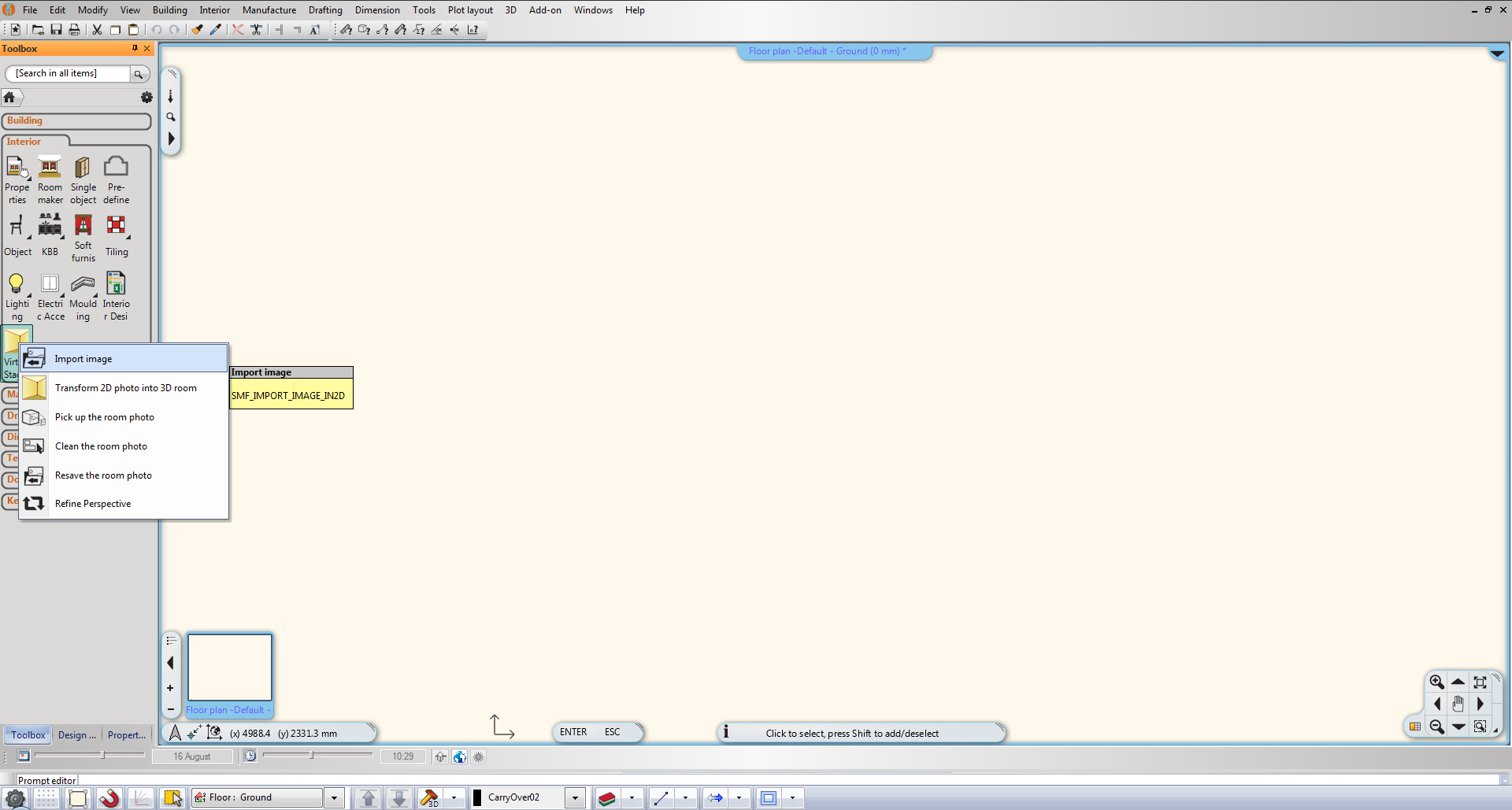Open the Manufacture menu
Viewport: 1512px width, 810px height.
point(269,10)
